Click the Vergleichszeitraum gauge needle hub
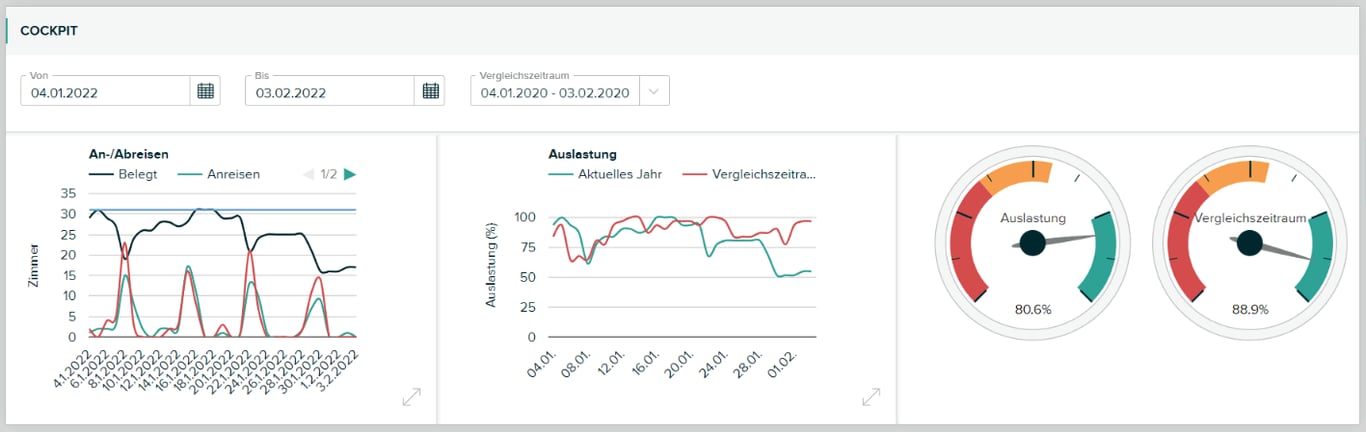 1249,242
